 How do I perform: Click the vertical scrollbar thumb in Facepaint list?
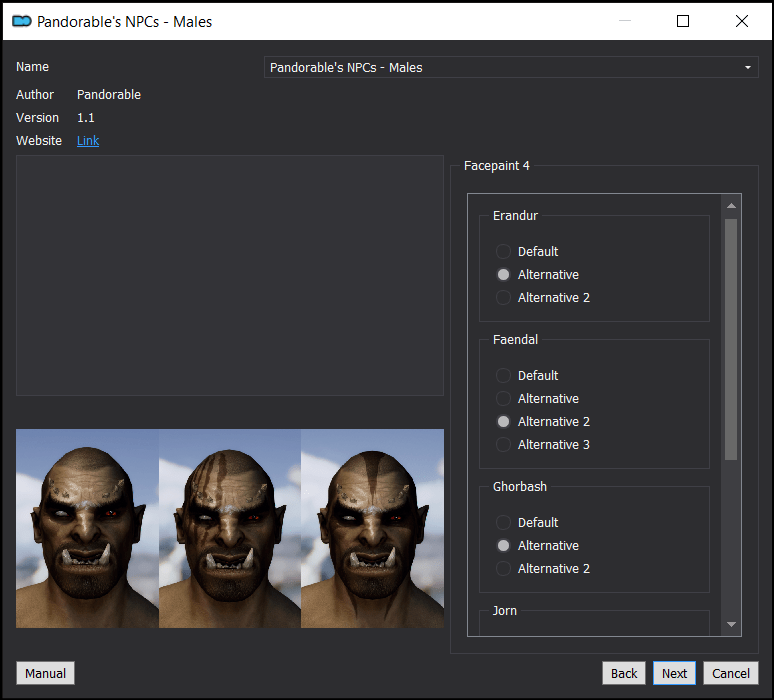731,339
